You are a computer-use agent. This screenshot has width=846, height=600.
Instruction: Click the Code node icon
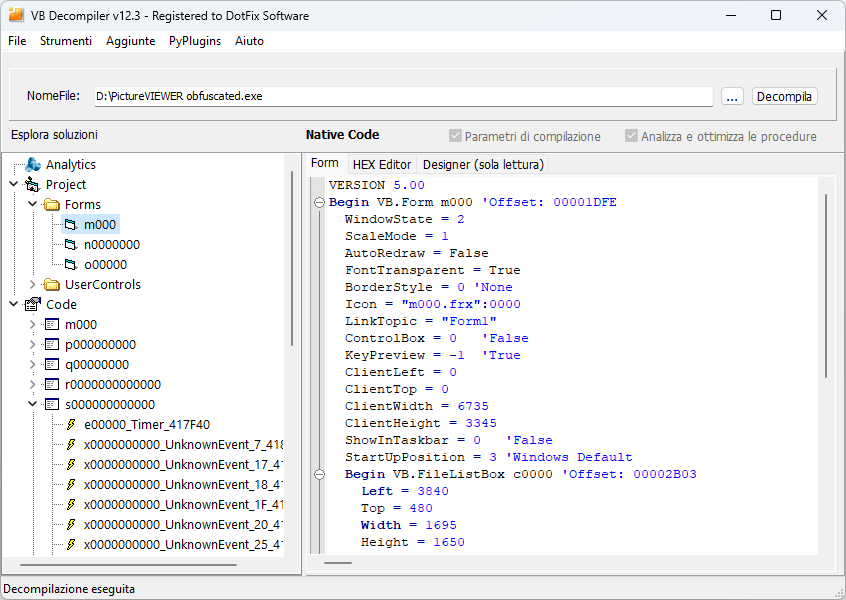click(x=32, y=304)
